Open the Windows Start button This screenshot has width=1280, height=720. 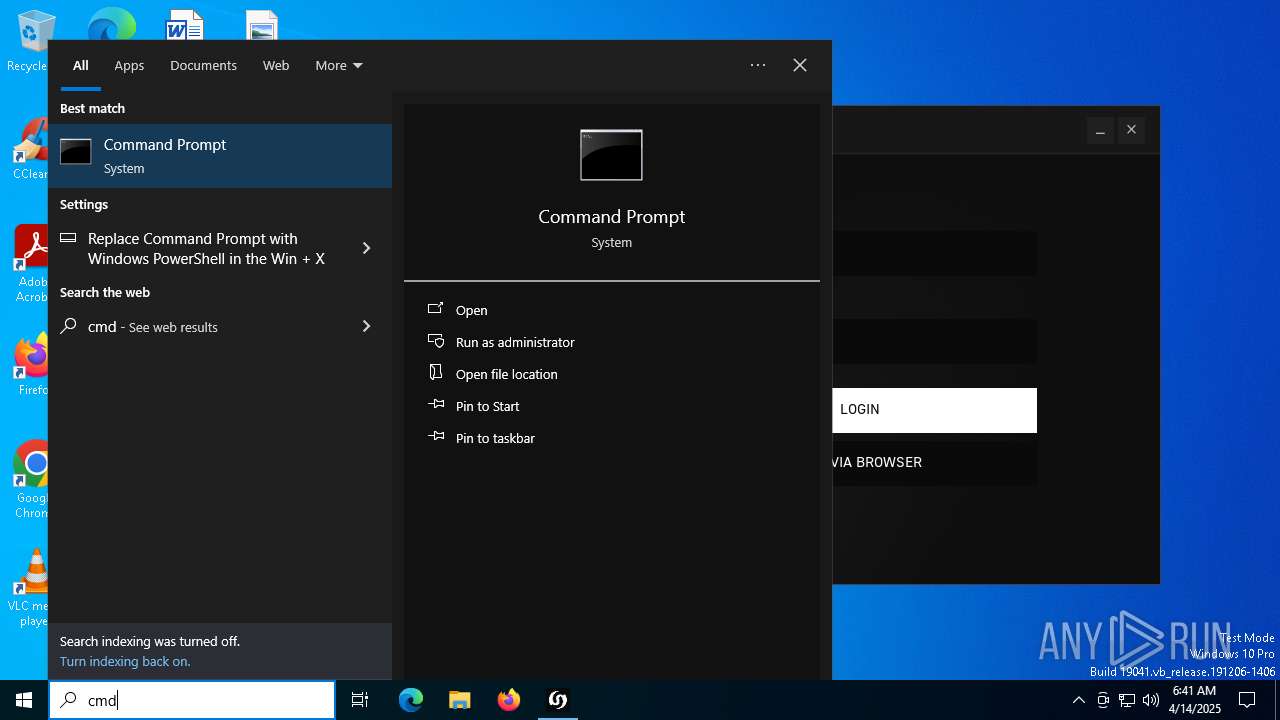pos(24,700)
